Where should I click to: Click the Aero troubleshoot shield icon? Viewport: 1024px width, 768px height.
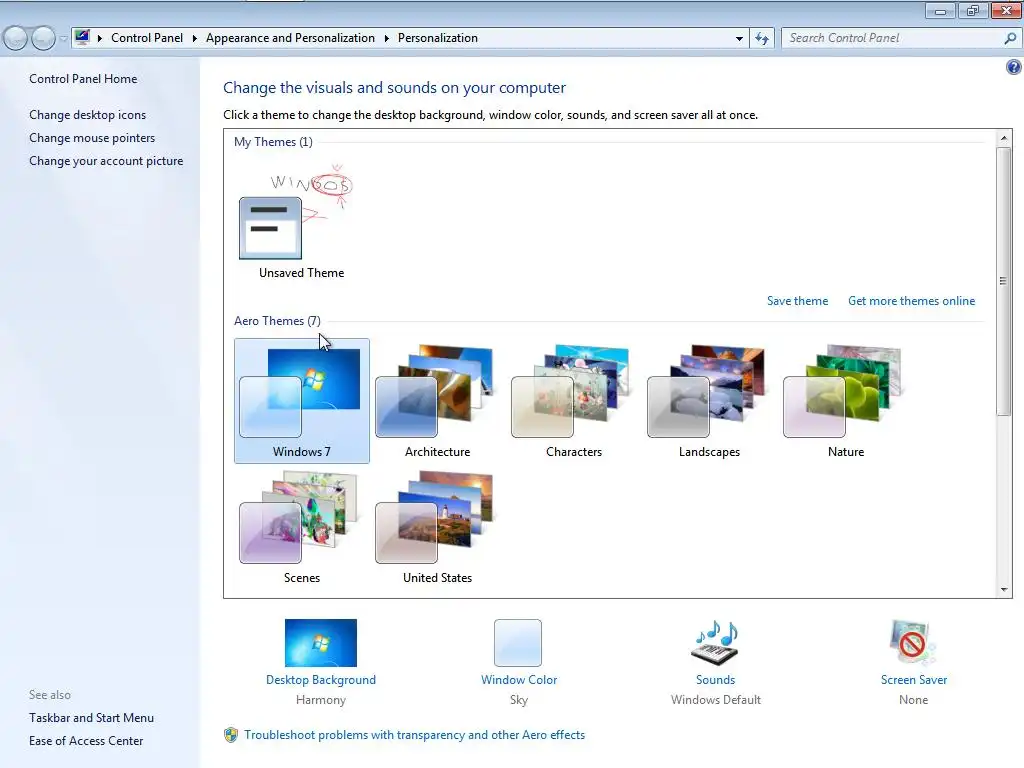pos(231,735)
